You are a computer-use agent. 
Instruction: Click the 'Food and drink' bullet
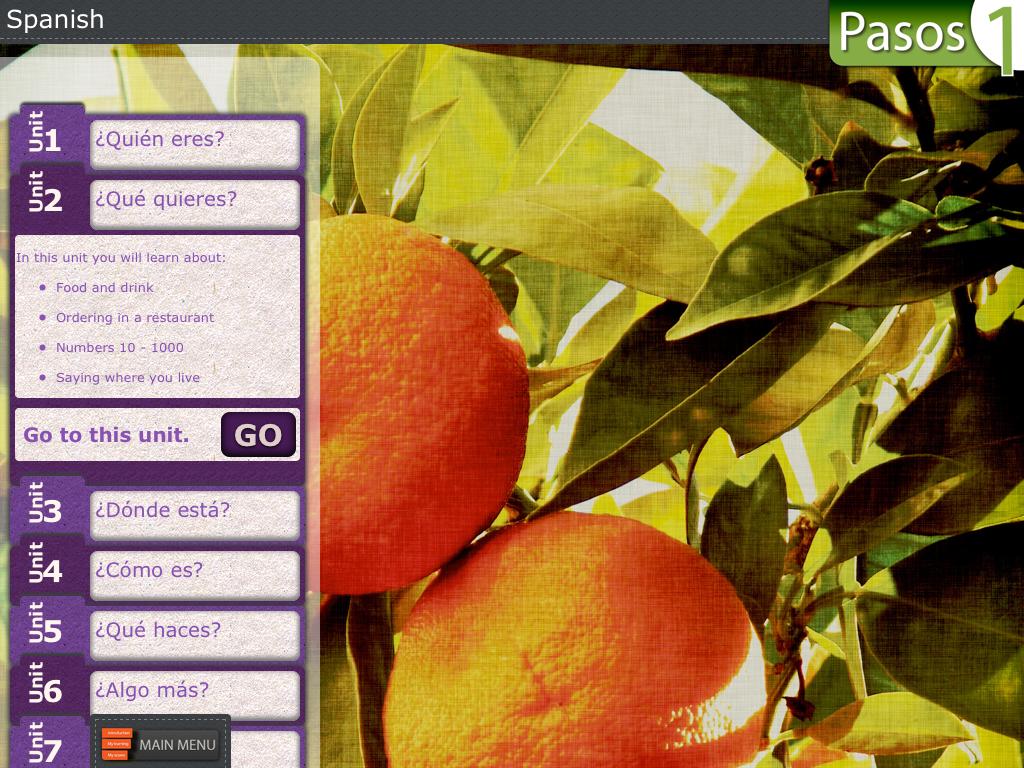(x=104, y=287)
